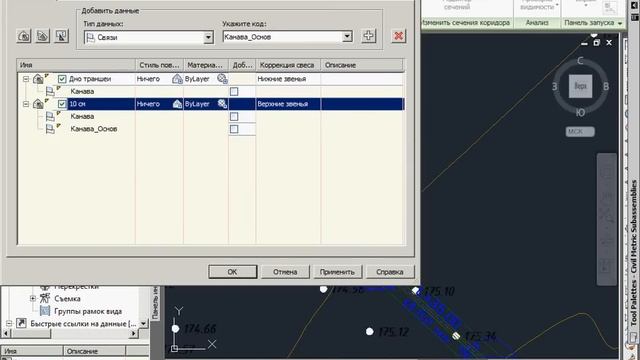640x360 pixels.
Task: Click the ViewCube Верх face
Action: click(x=580, y=86)
